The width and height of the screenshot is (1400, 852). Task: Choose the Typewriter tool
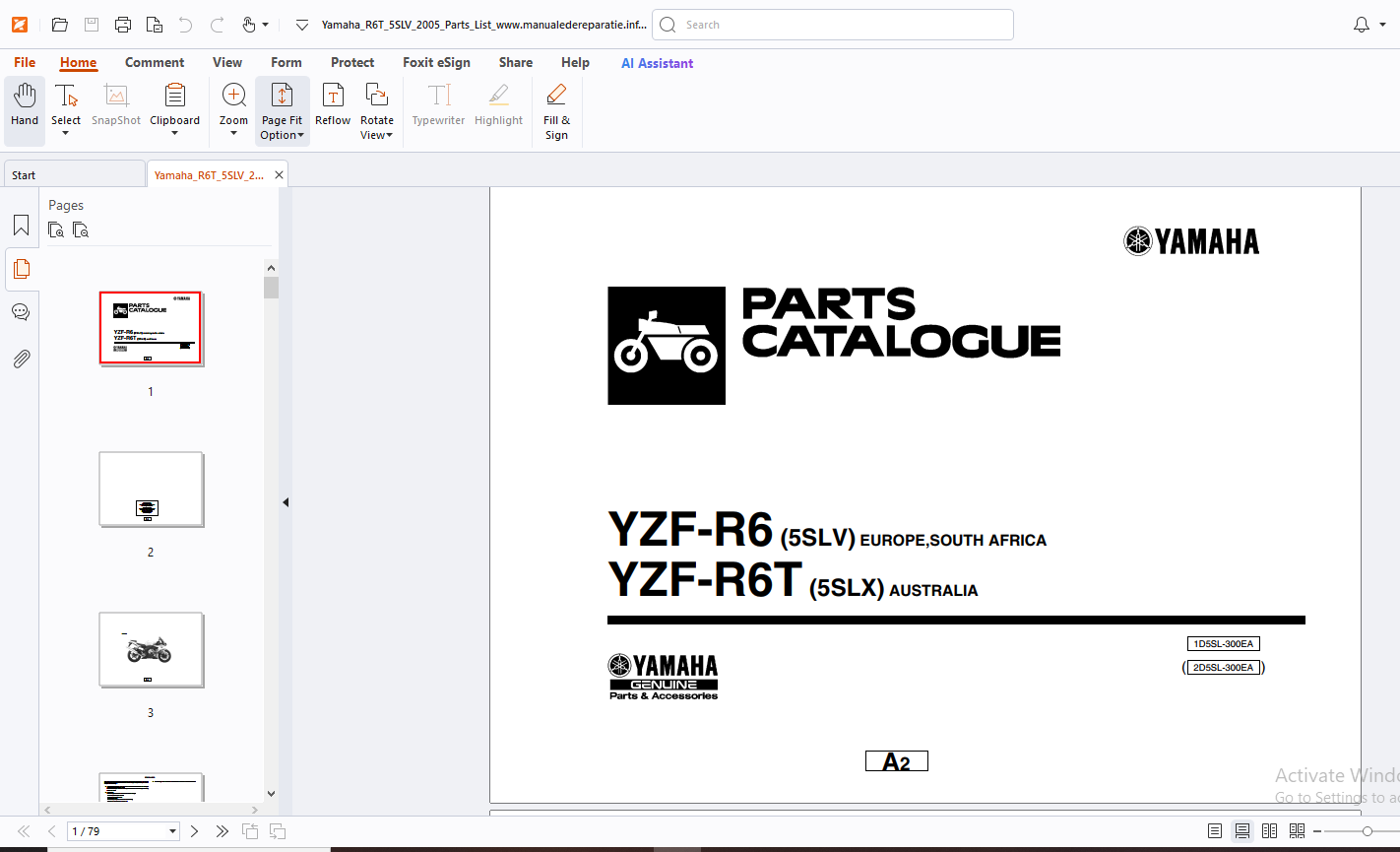[438, 105]
